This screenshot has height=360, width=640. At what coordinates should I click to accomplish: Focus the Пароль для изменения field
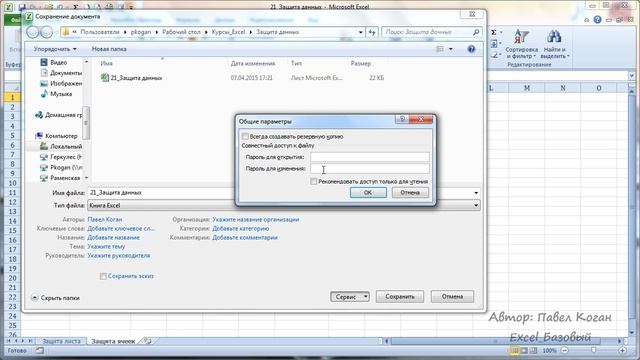369,168
